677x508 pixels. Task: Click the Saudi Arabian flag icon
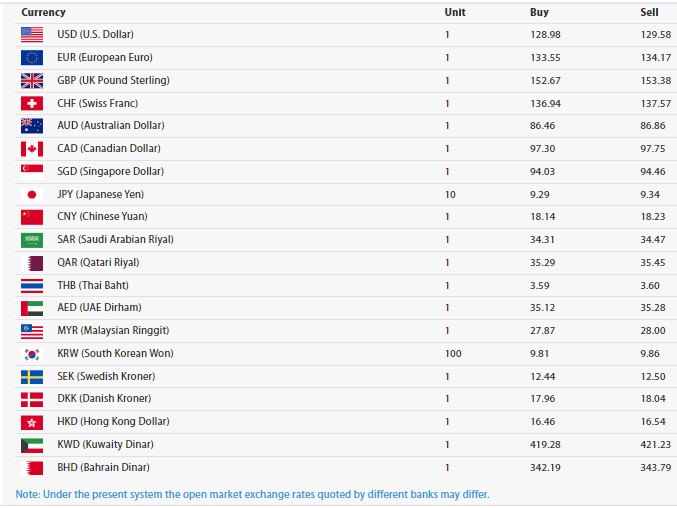tap(31, 240)
